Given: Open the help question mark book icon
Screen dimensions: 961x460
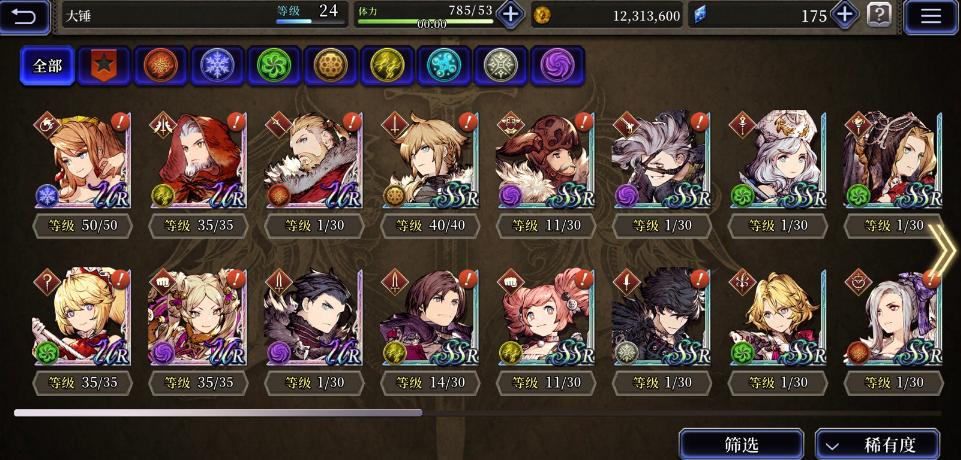Looking at the screenshot, I should coord(879,15).
